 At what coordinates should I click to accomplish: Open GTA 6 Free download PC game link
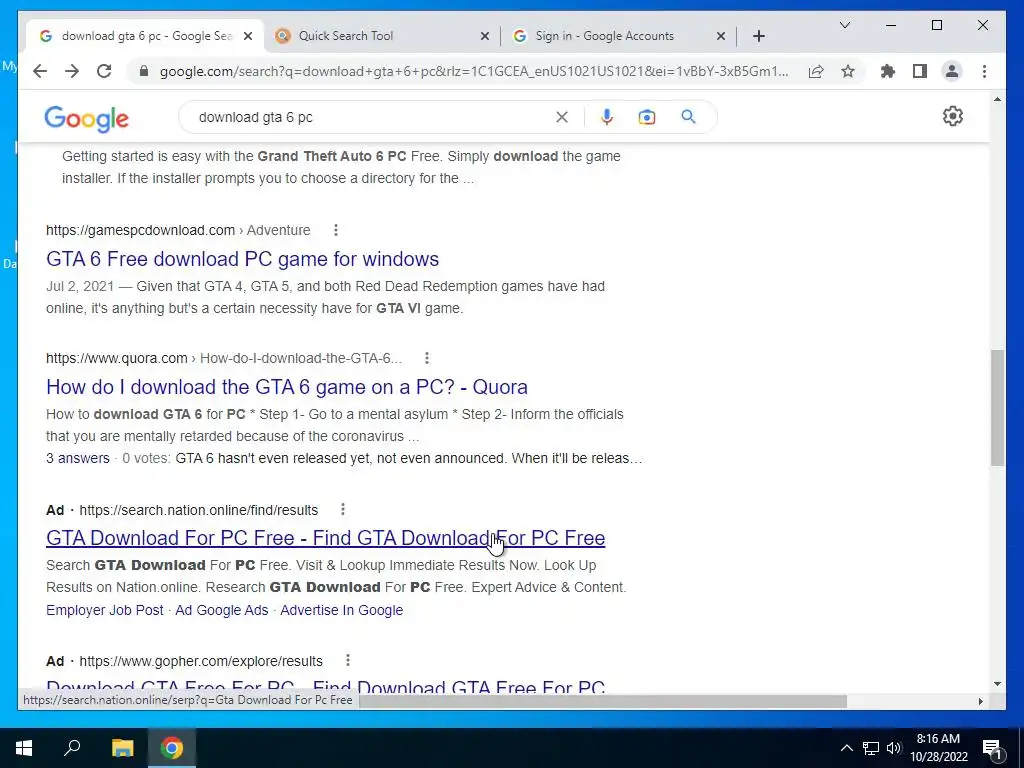(x=242, y=259)
